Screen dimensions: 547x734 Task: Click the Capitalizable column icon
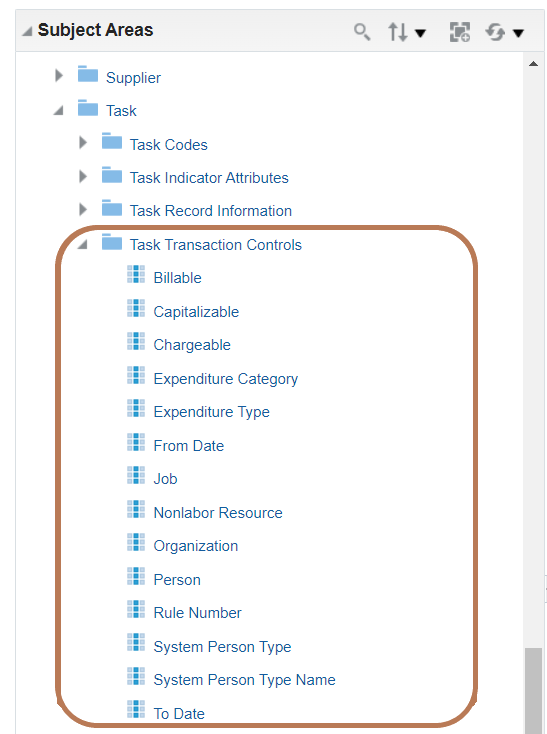(x=136, y=308)
